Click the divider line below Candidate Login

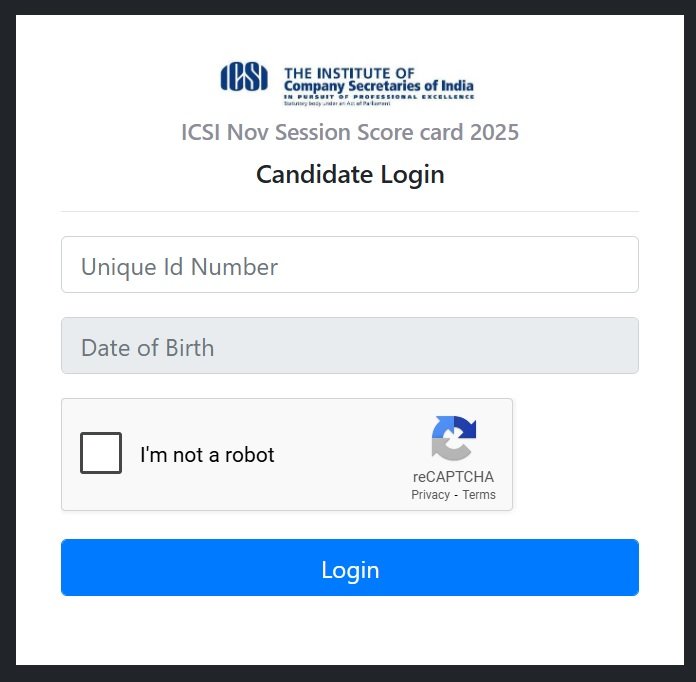[350, 212]
